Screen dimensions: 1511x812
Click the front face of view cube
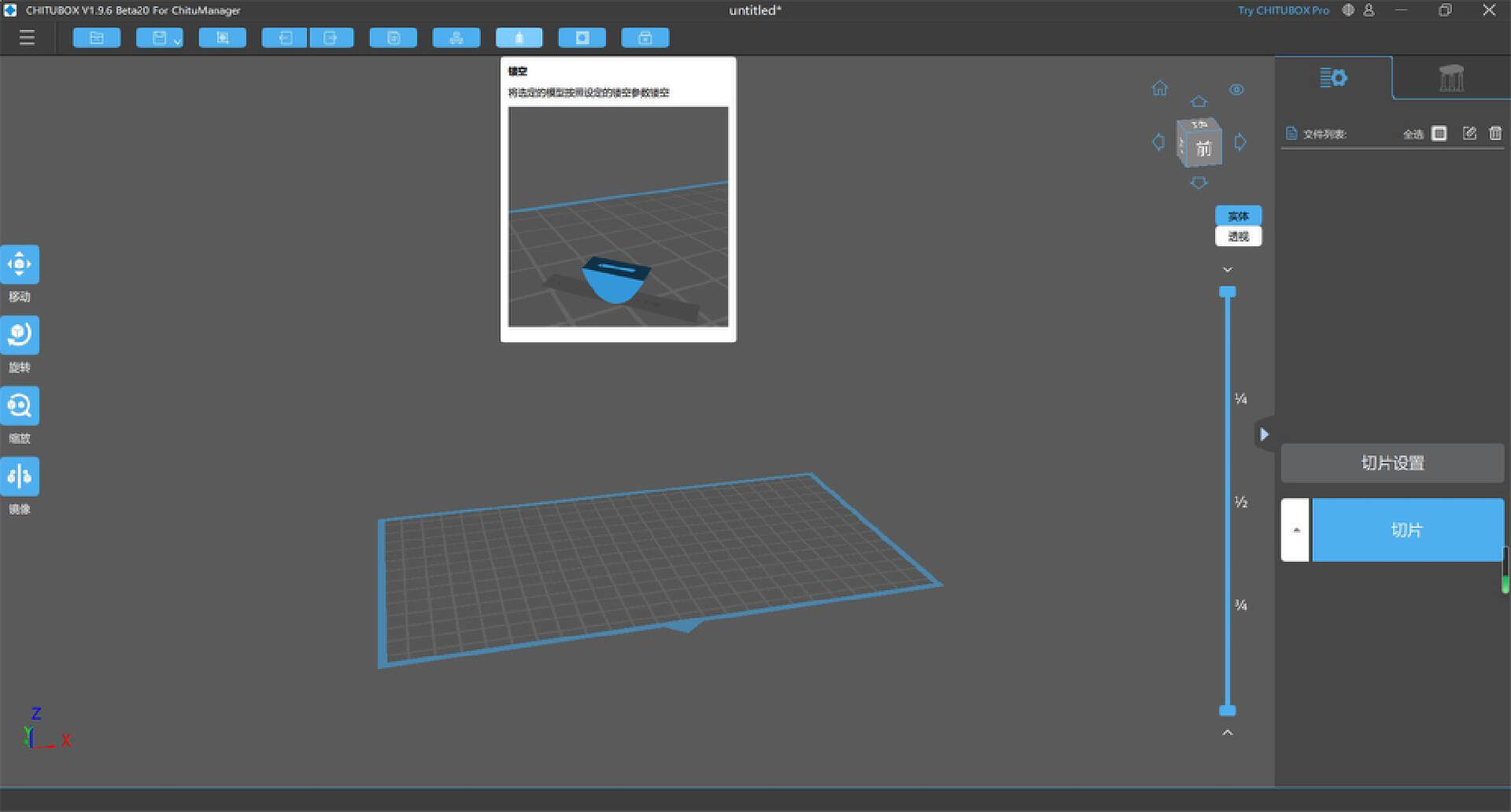(1203, 148)
